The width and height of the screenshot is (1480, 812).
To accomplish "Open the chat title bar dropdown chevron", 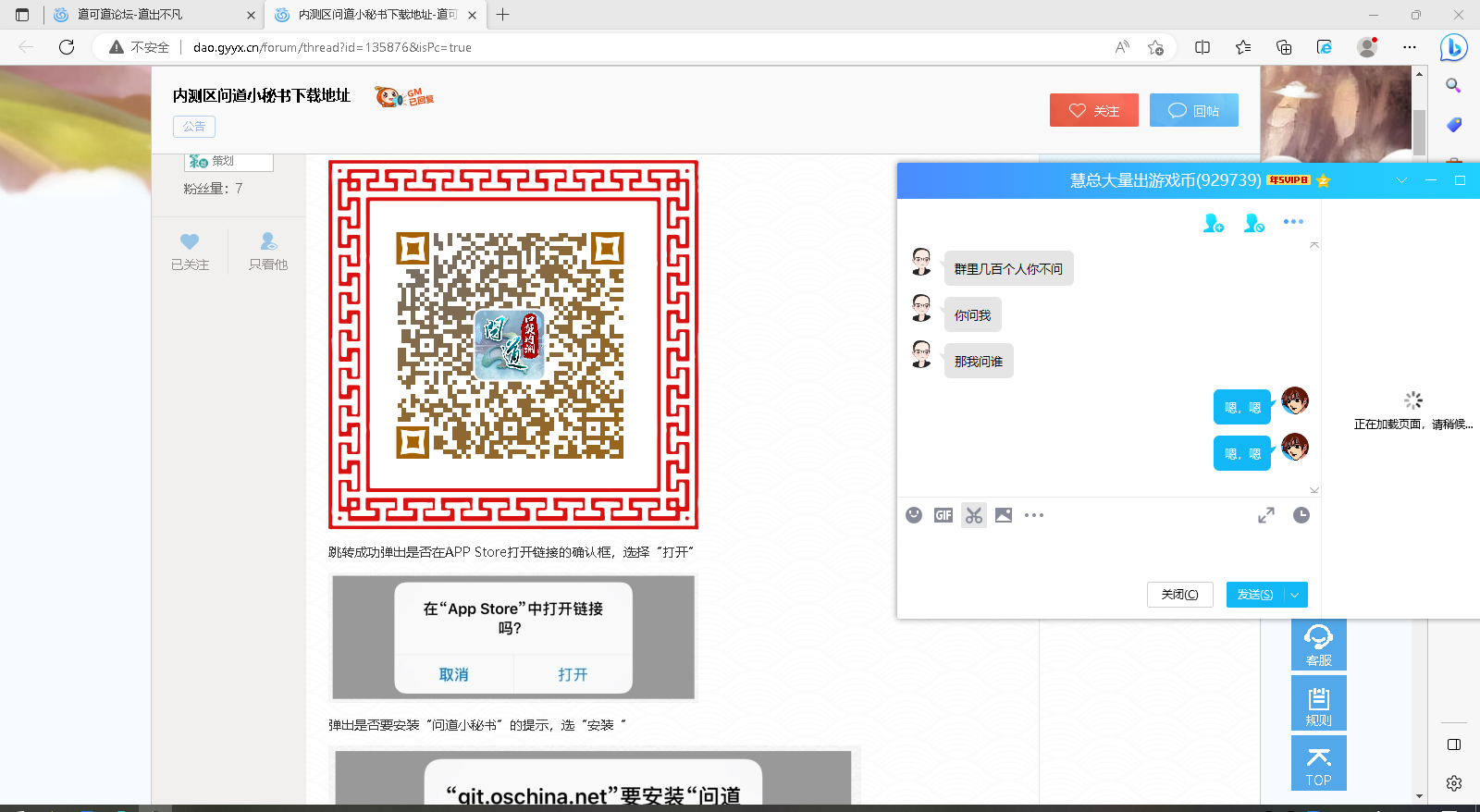I will click(x=1402, y=180).
